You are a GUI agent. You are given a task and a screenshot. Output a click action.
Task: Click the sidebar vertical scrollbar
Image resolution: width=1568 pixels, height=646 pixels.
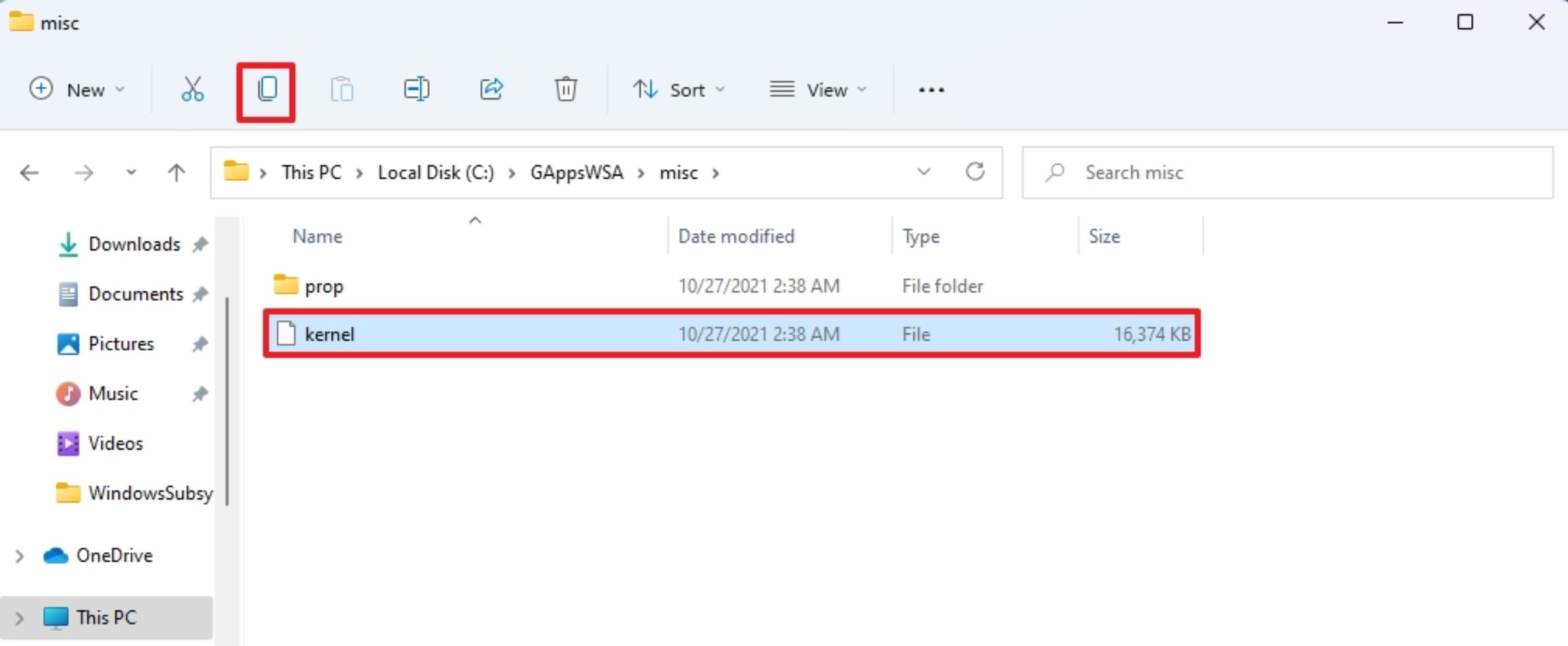tap(227, 401)
